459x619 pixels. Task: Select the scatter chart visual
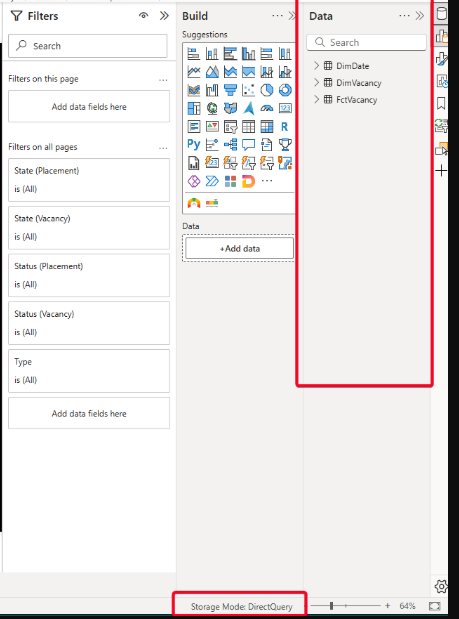tap(249, 90)
